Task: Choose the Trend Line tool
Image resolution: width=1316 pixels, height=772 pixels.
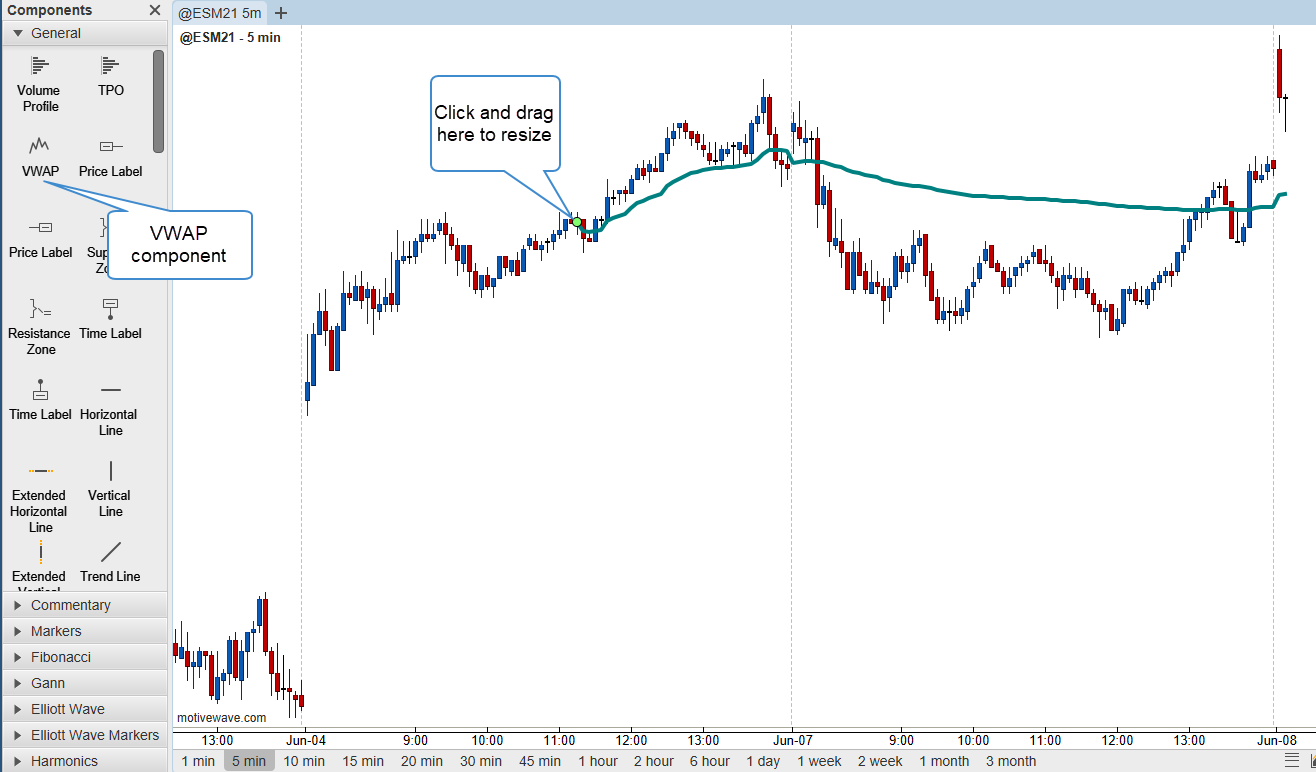Action: pyautogui.click(x=110, y=552)
